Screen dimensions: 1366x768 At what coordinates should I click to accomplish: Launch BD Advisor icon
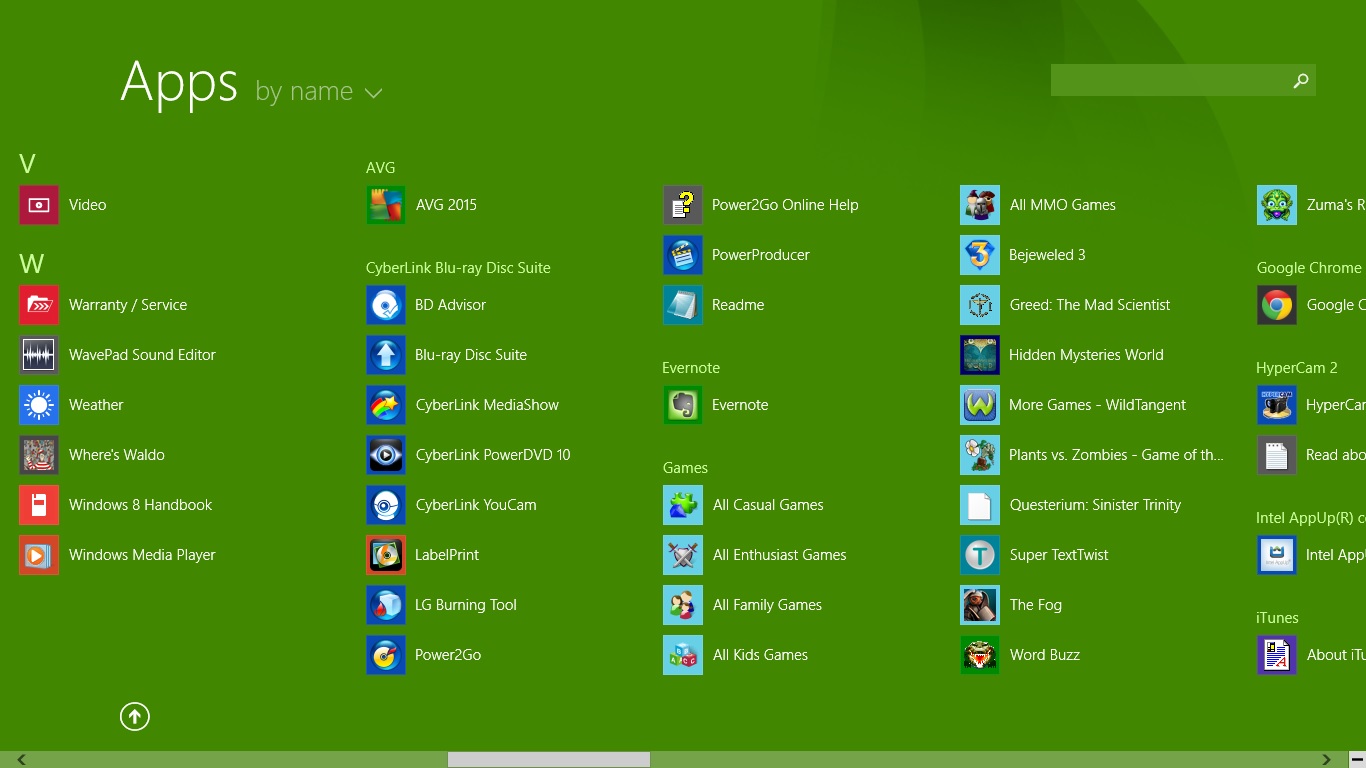386,305
